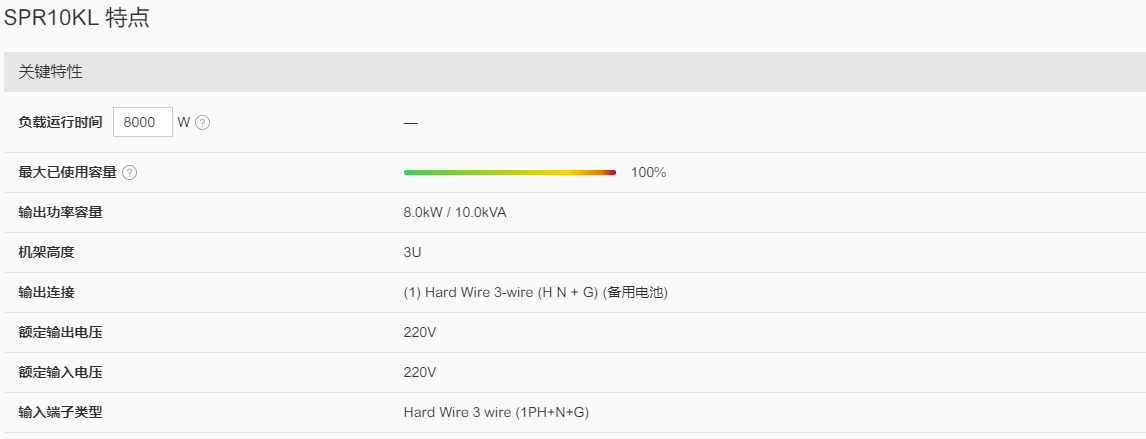Select the 220V value for 额定输入电压
Screen dimensions: 1146x439
420,373
